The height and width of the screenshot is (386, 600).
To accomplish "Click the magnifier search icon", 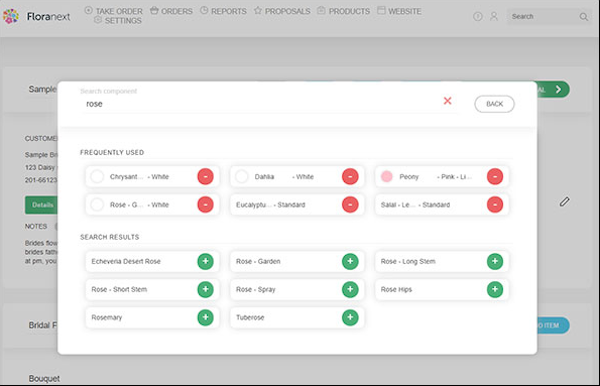I will point(584,16).
